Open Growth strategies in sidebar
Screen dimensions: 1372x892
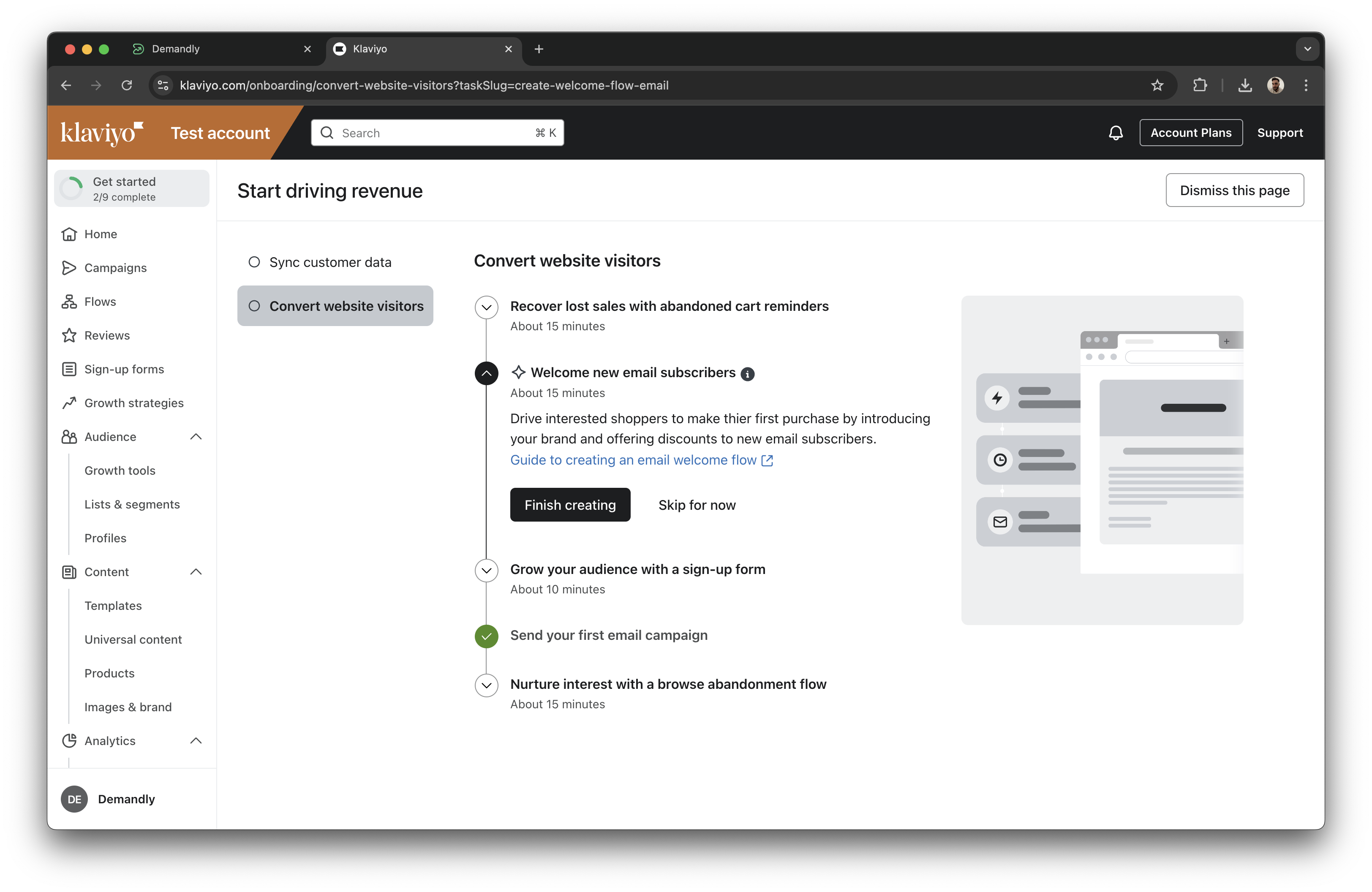click(x=134, y=403)
